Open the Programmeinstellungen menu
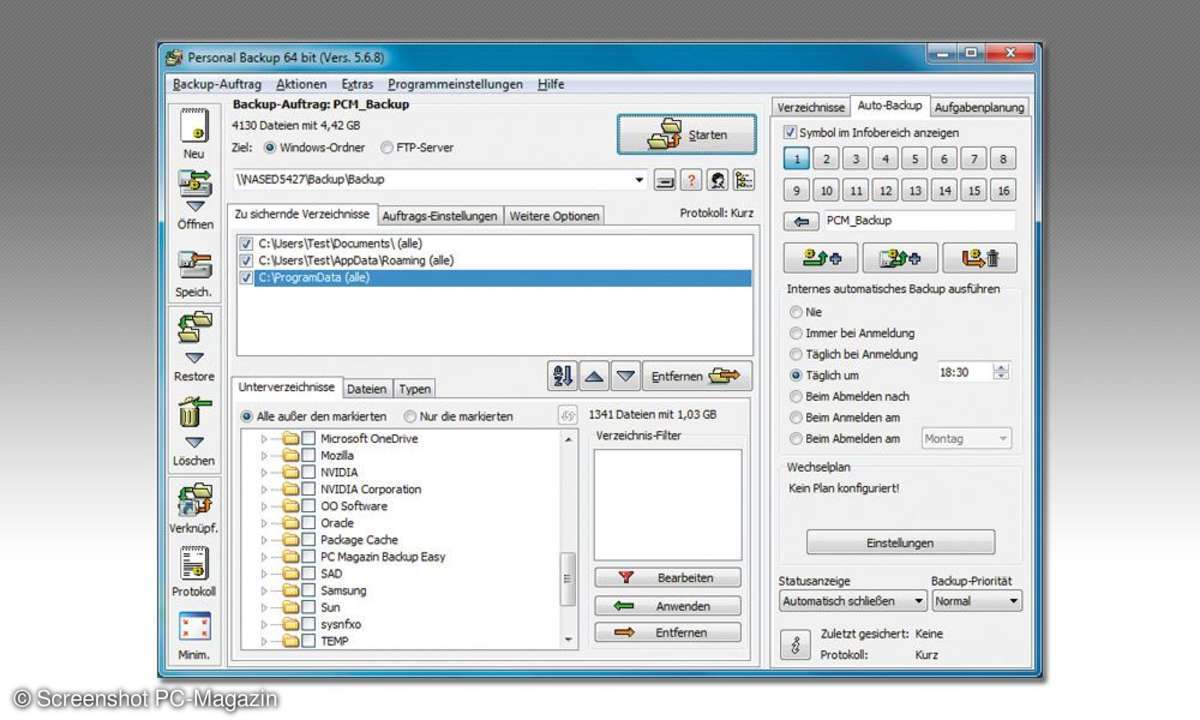Viewport: 1200px width, 720px height. coord(455,85)
